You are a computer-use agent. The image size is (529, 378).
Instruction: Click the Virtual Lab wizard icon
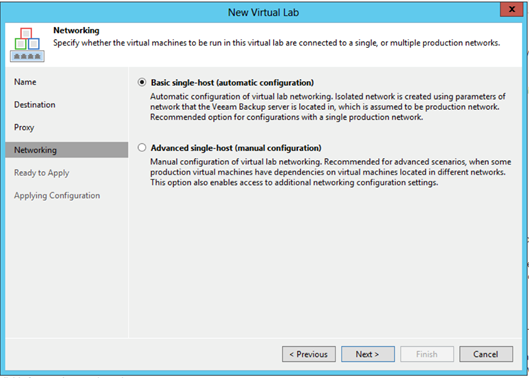27,45
